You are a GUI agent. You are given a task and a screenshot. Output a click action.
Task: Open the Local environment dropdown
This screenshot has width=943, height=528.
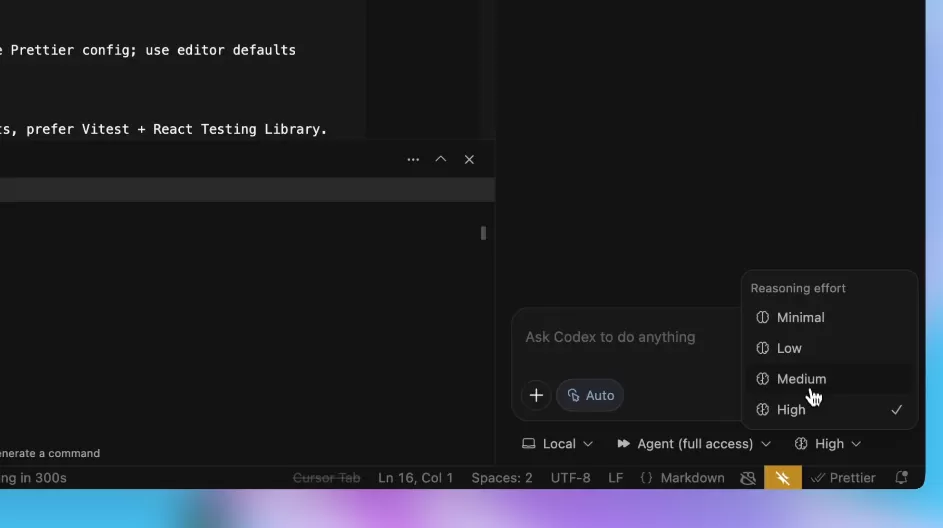pyautogui.click(x=558, y=444)
